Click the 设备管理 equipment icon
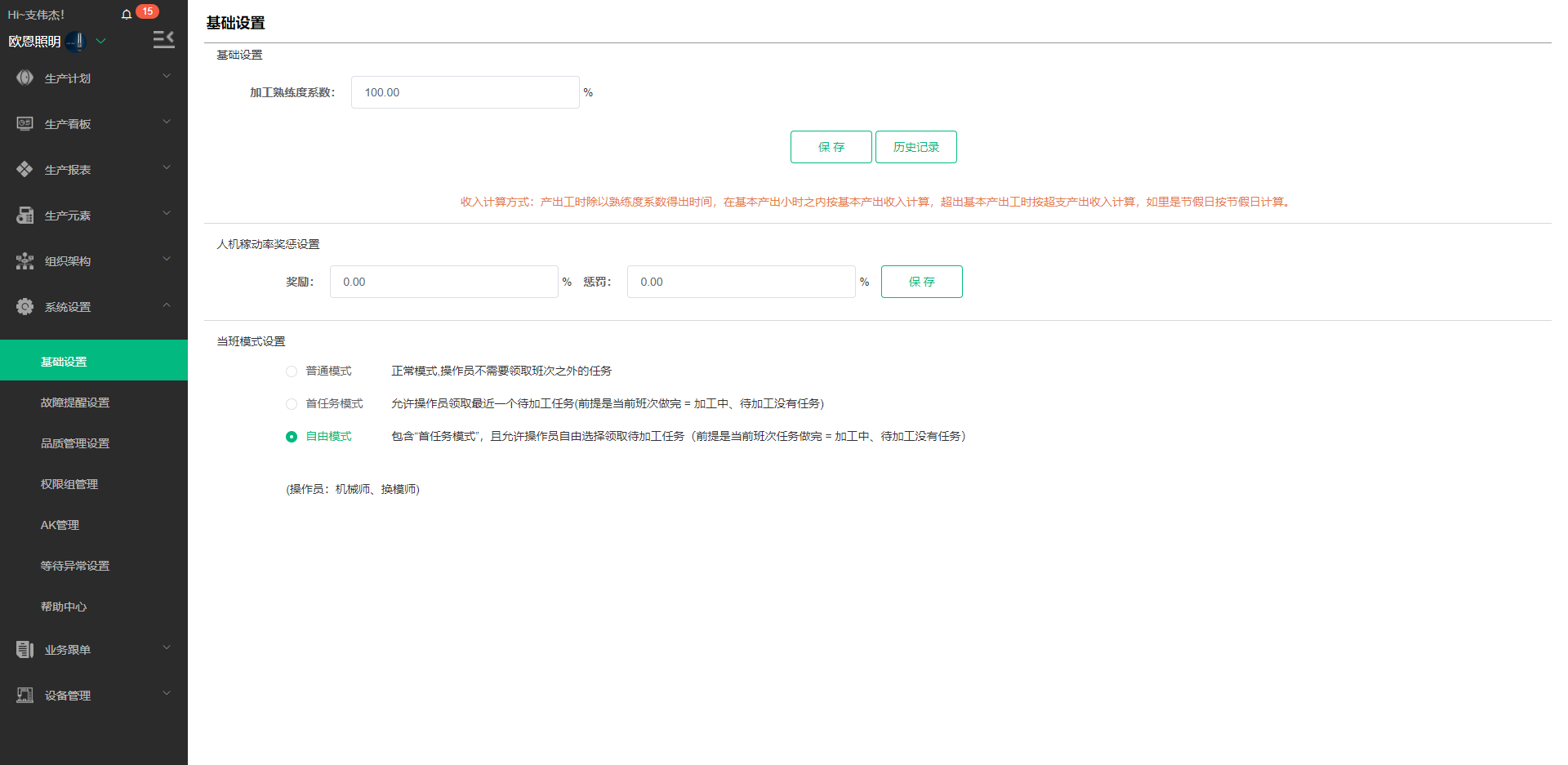Image resolution: width=1568 pixels, height=765 pixels. [x=25, y=695]
